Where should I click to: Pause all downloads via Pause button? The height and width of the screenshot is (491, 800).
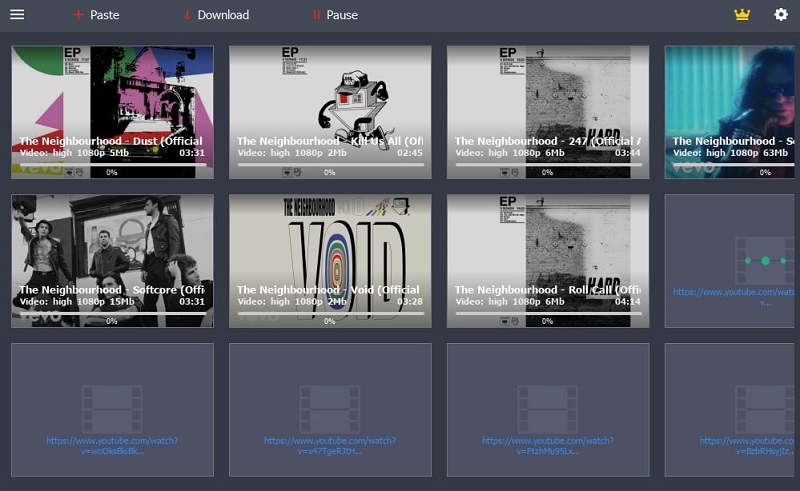click(x=335, y=15)
